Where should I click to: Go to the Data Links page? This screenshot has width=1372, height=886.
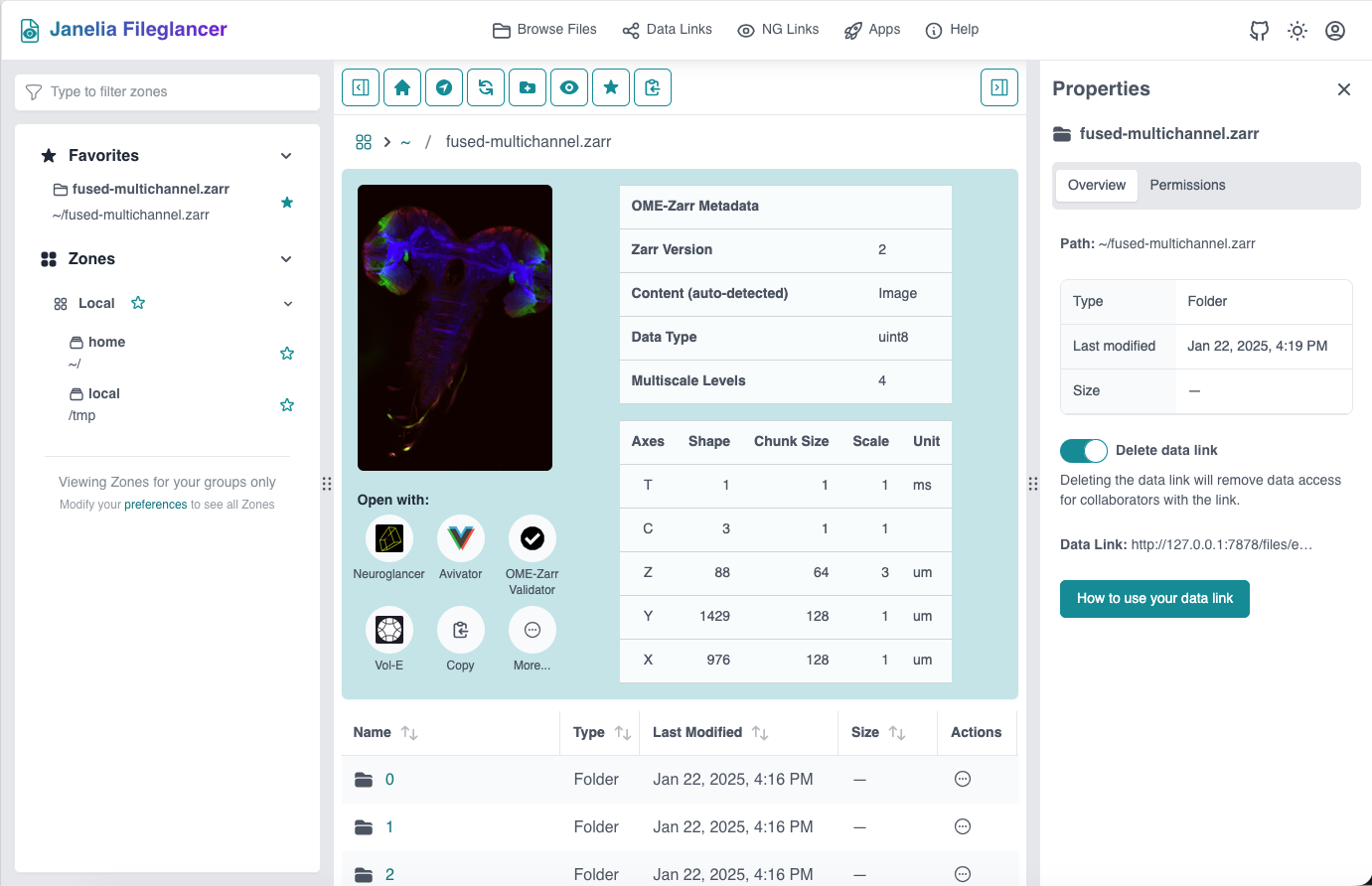668,30
